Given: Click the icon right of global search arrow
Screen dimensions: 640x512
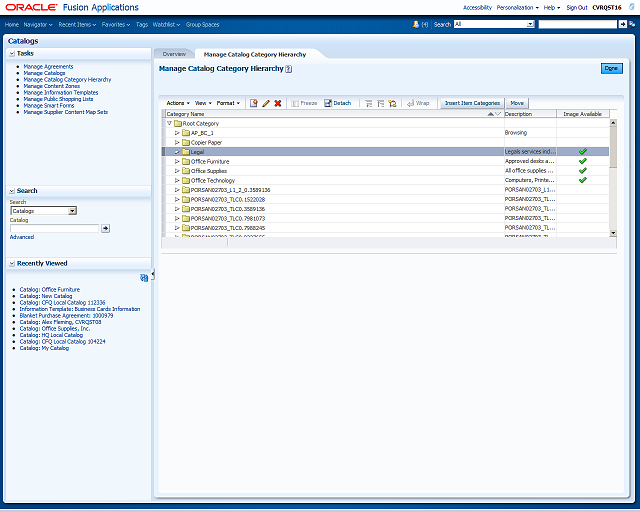Looking at the screenshot, I should (x=632, y=24).
